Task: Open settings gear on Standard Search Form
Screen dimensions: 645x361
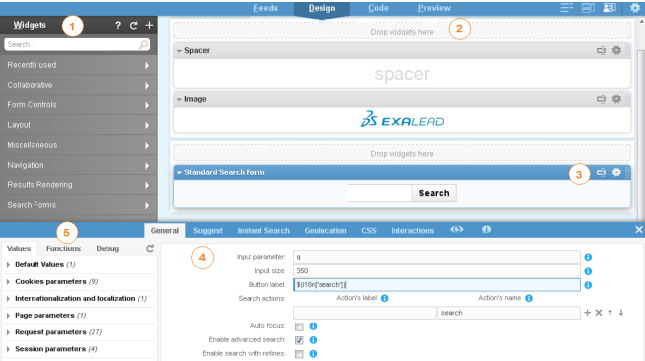Action: [x=616, y=172]
